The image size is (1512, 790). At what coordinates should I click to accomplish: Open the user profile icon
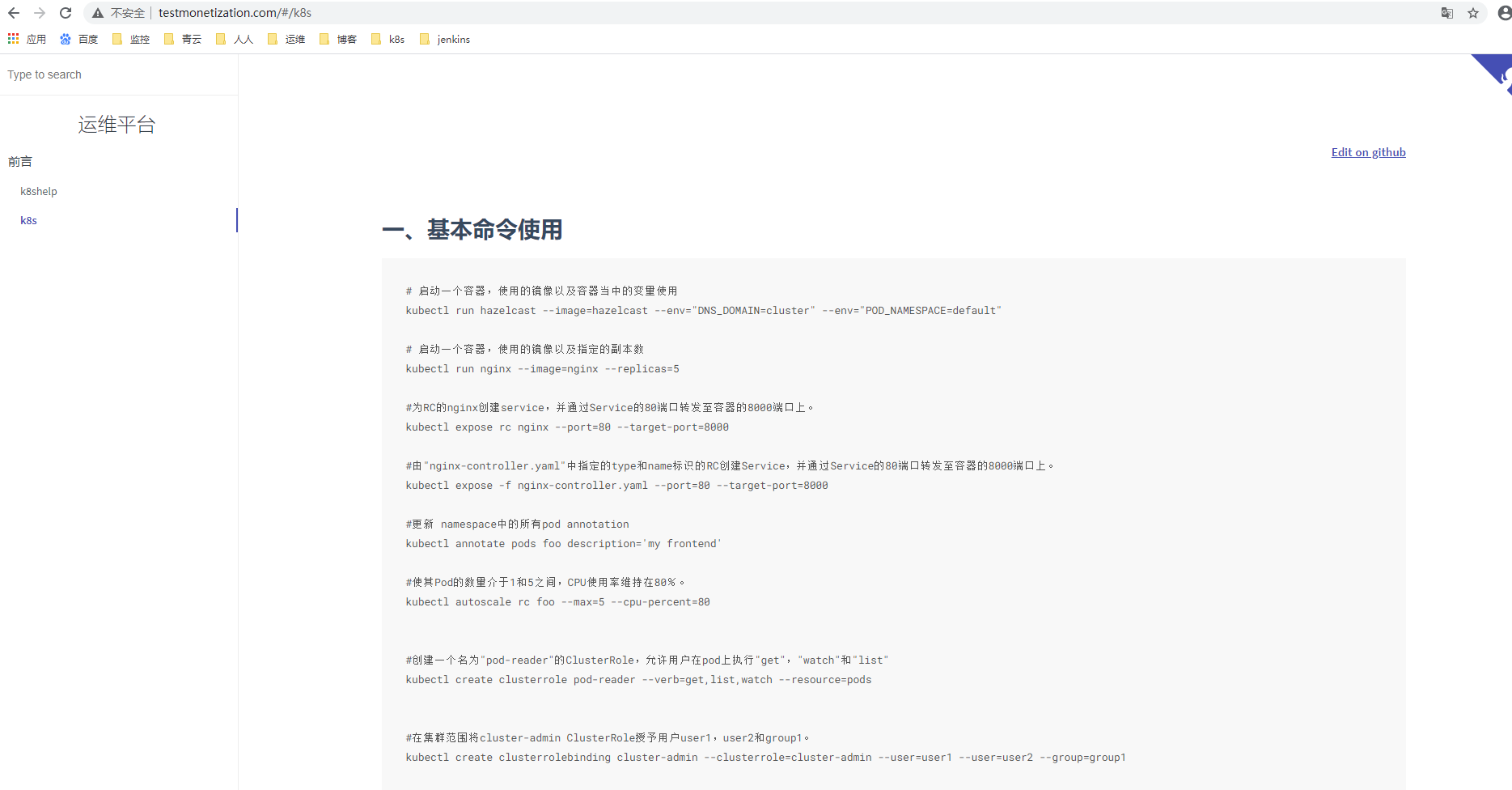1504,13
